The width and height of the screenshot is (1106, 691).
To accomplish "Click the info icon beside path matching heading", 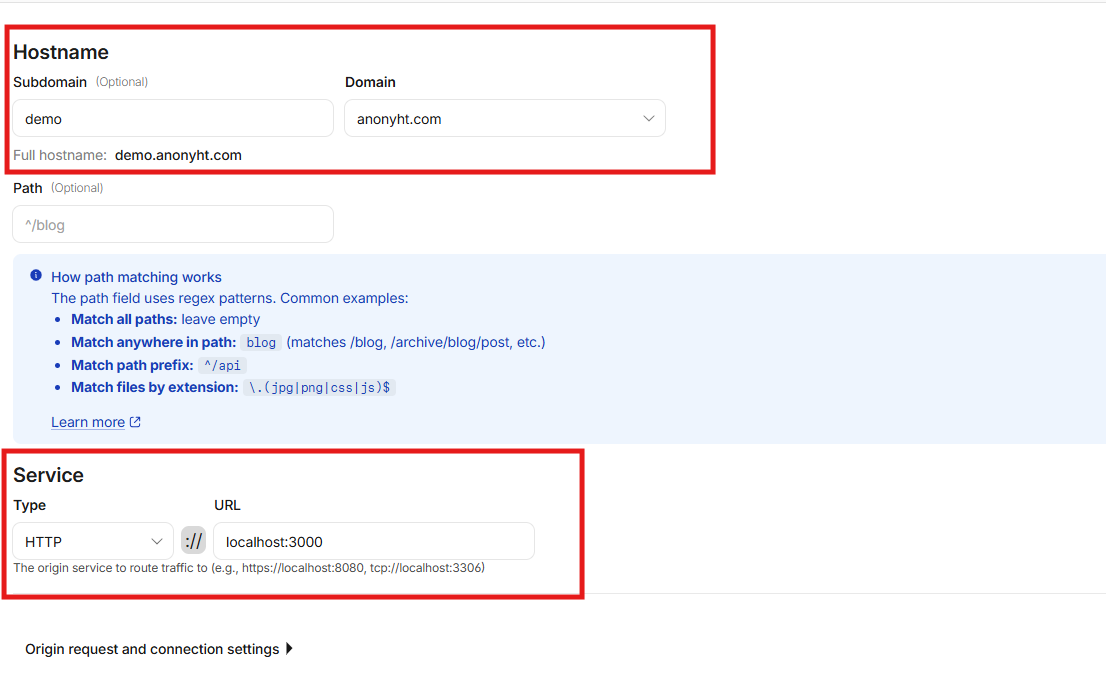I will click(36, 276).
